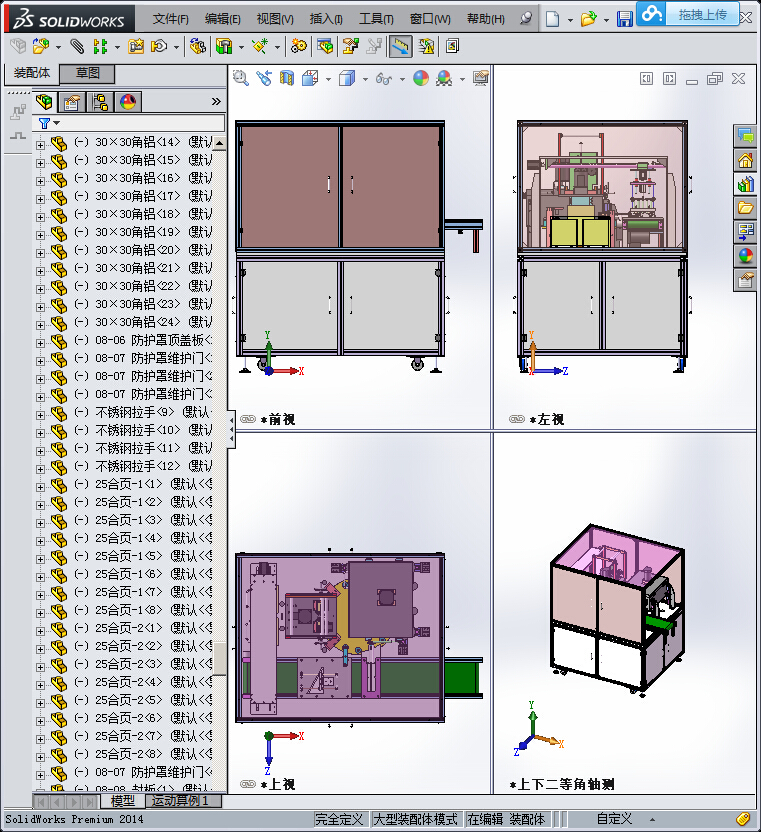This screenshot has height=832, width=761.
Task: Collapse the left panel splitter handle
Action: (231, 430)
